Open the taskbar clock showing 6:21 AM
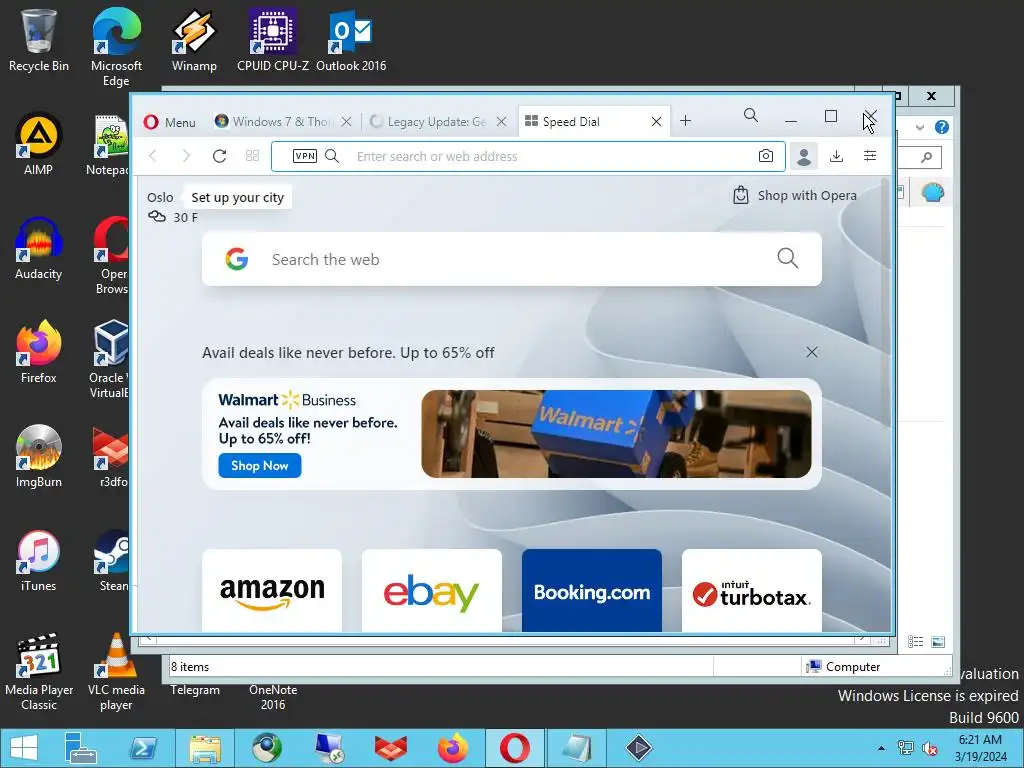1024x768 pixels. [x=980, y=748]
